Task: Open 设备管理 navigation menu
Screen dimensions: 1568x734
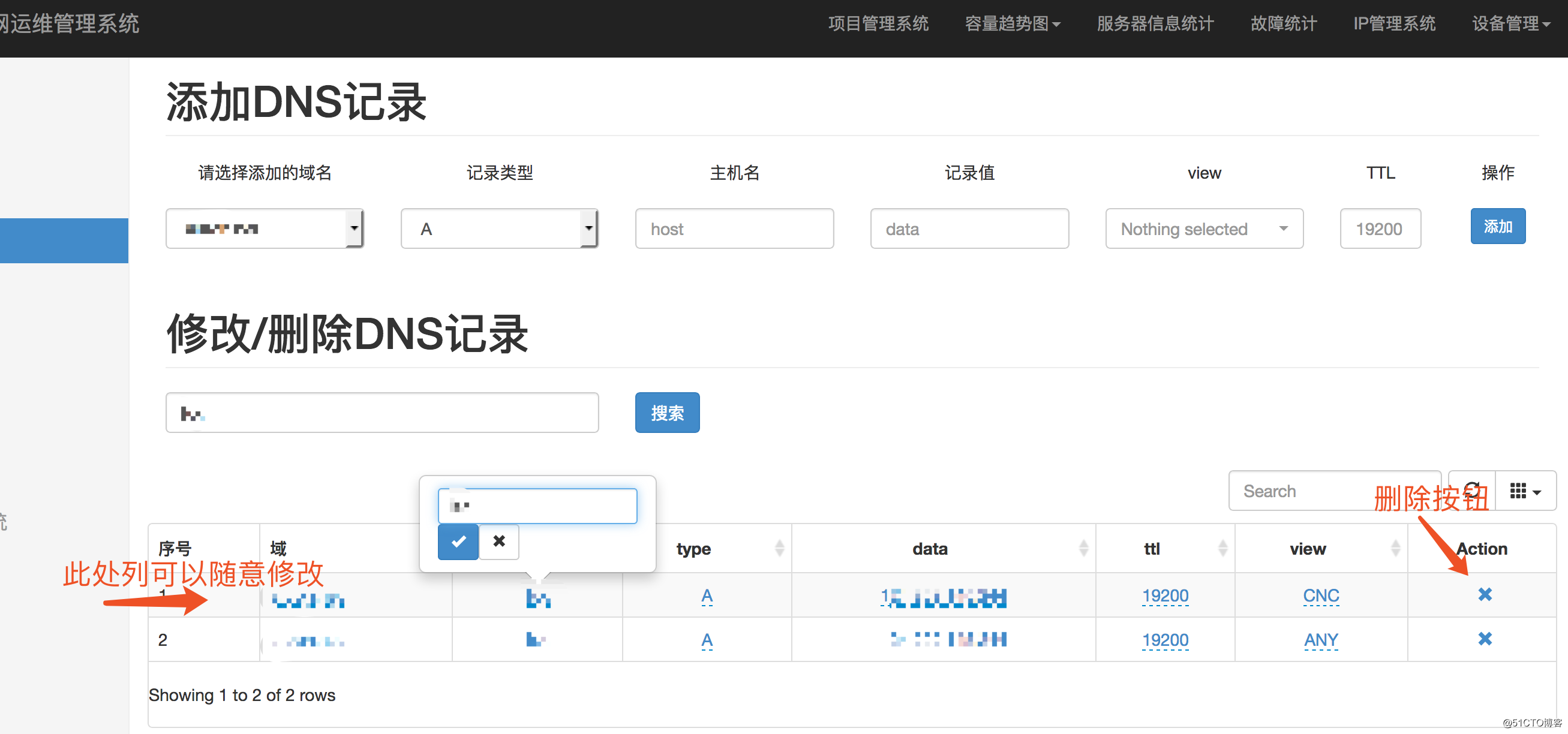Action: point(1510,24)
